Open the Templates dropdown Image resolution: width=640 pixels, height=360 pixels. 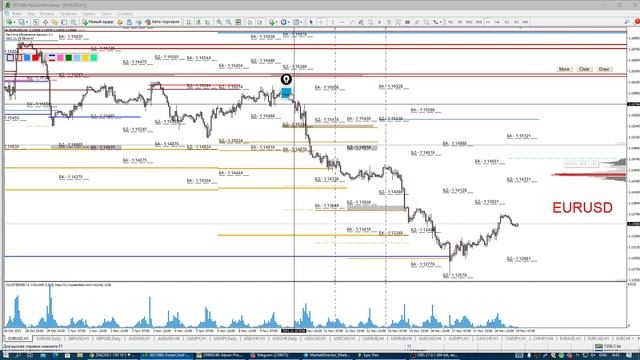pos(298,22)
